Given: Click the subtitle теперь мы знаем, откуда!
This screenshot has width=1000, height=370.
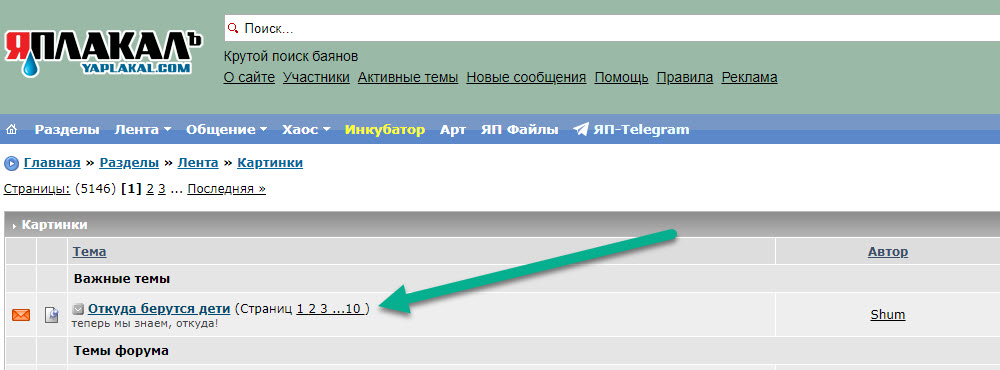Looking at the screenshot, I should [x=145, y=324].
